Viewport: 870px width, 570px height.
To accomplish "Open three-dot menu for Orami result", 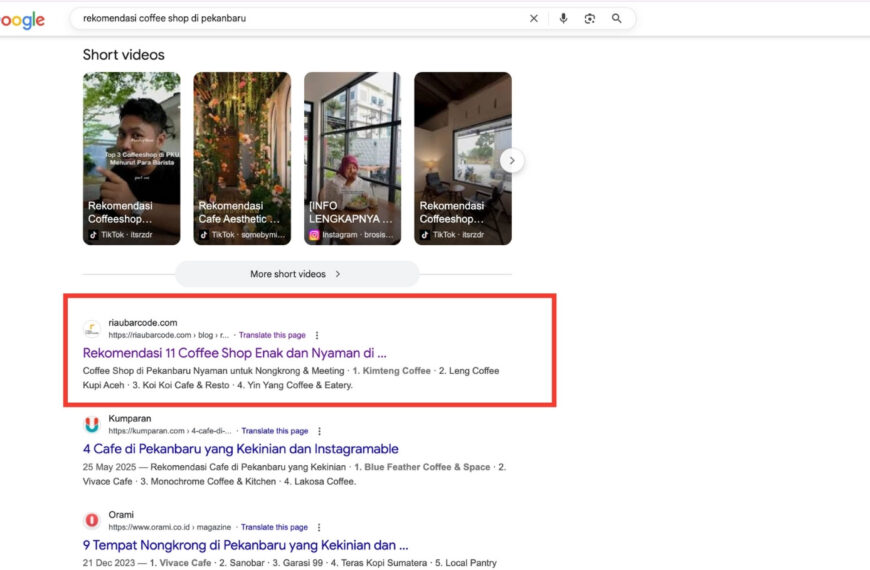I will tap(319, 527).
